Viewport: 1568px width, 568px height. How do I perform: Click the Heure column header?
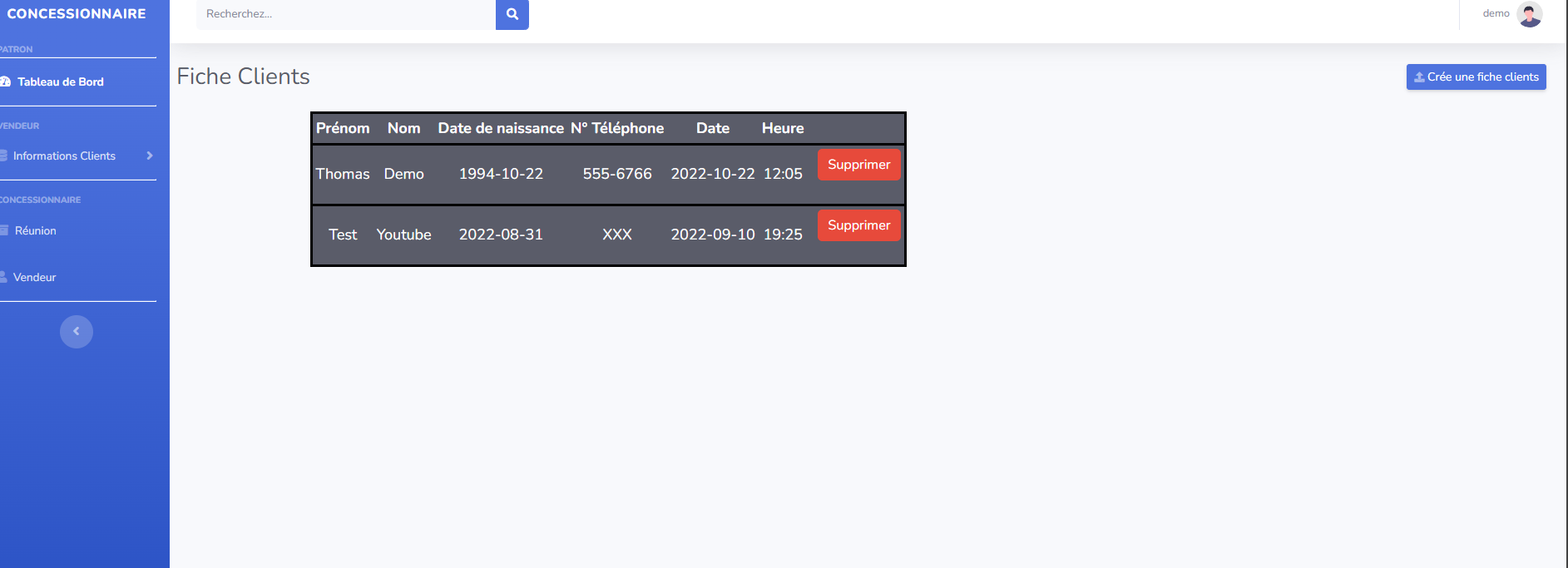(x=783, y=128)
